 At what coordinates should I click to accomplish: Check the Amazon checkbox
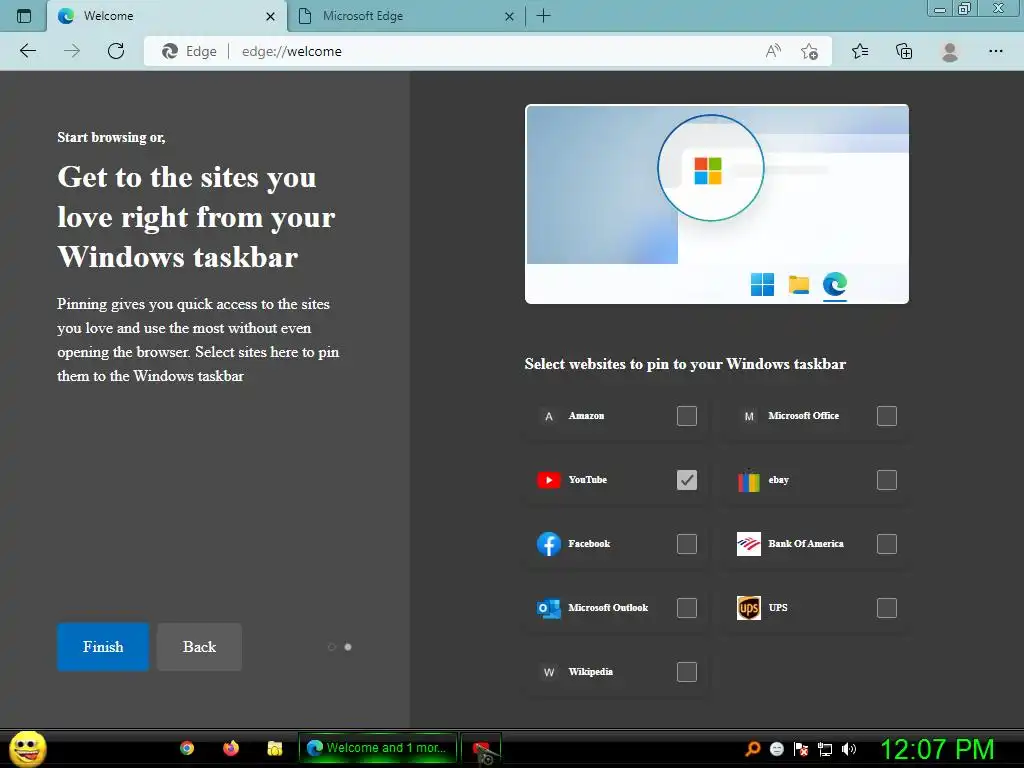[686, 416]
